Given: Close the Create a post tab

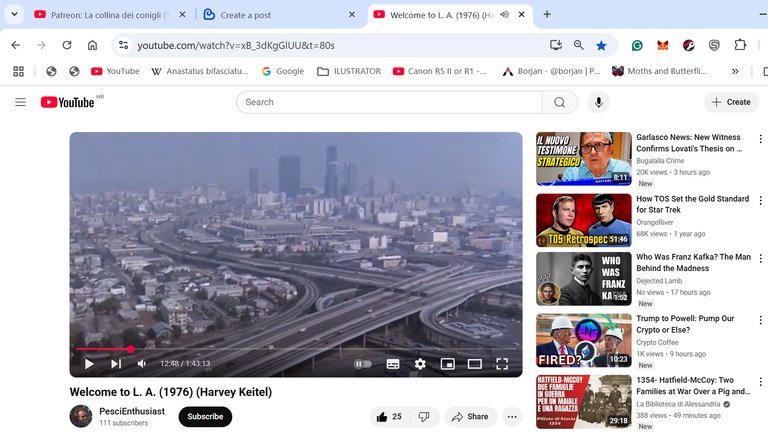Looking at the screenshot, I should pyautogui.click(x=352, y=15).
